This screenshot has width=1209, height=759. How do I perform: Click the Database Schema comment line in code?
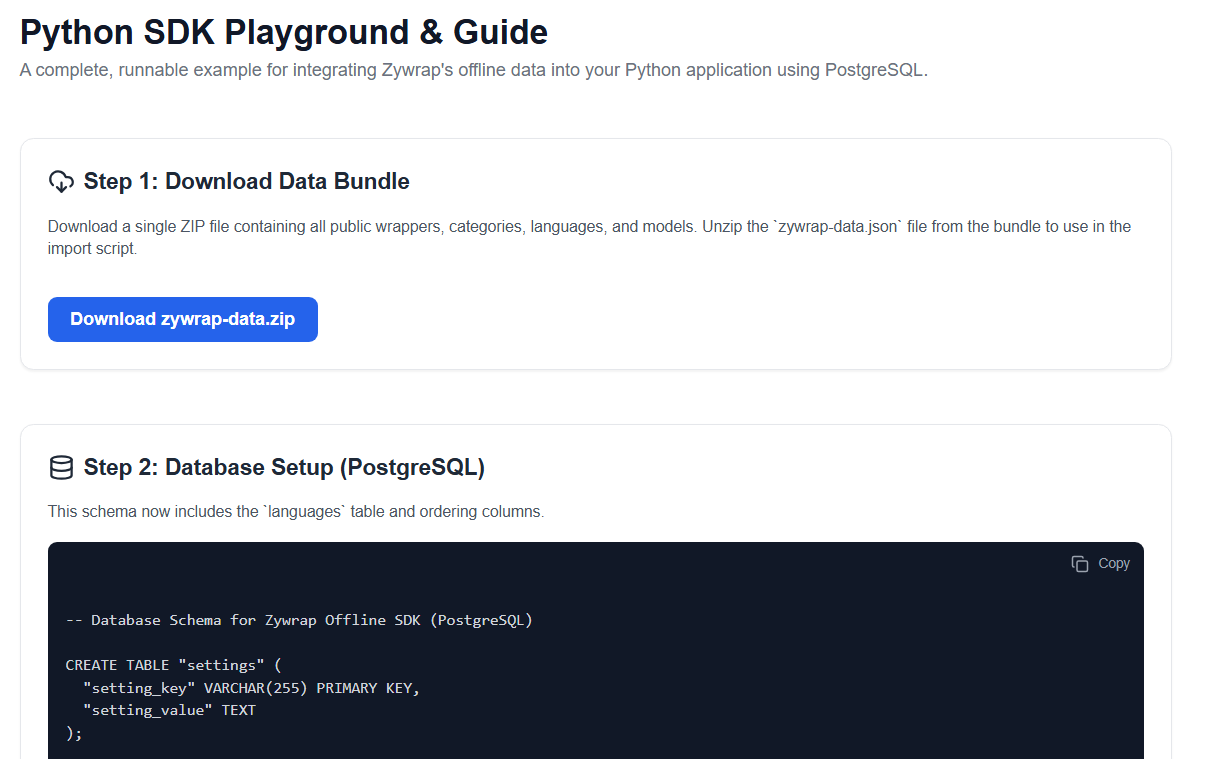pyautogui.click(x=299, y=620)
